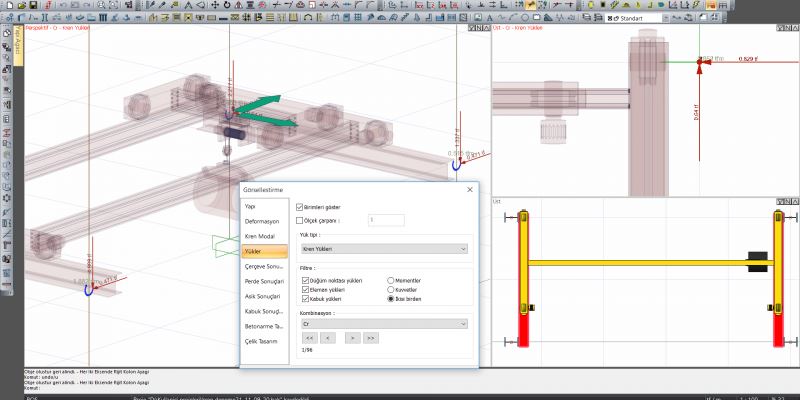Open the 'Yük tipi' Kren Yükleri dropdown
The height and width of the screenshot is (400, 800).
tap(384, 248)
